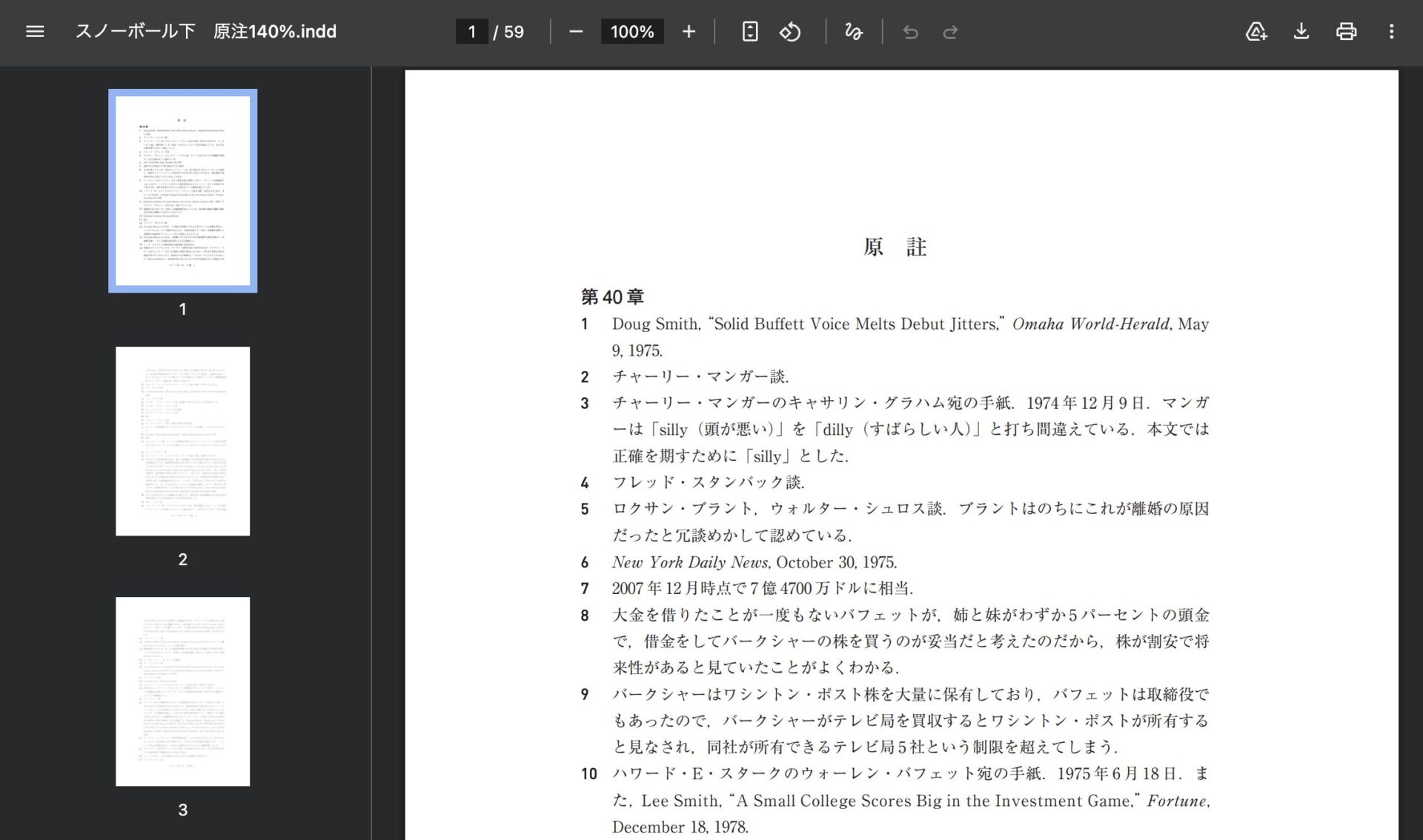Select page 1 thumbnail
Image resolution: width=1423 pixels, height=840 pixels.
point(182,191)
